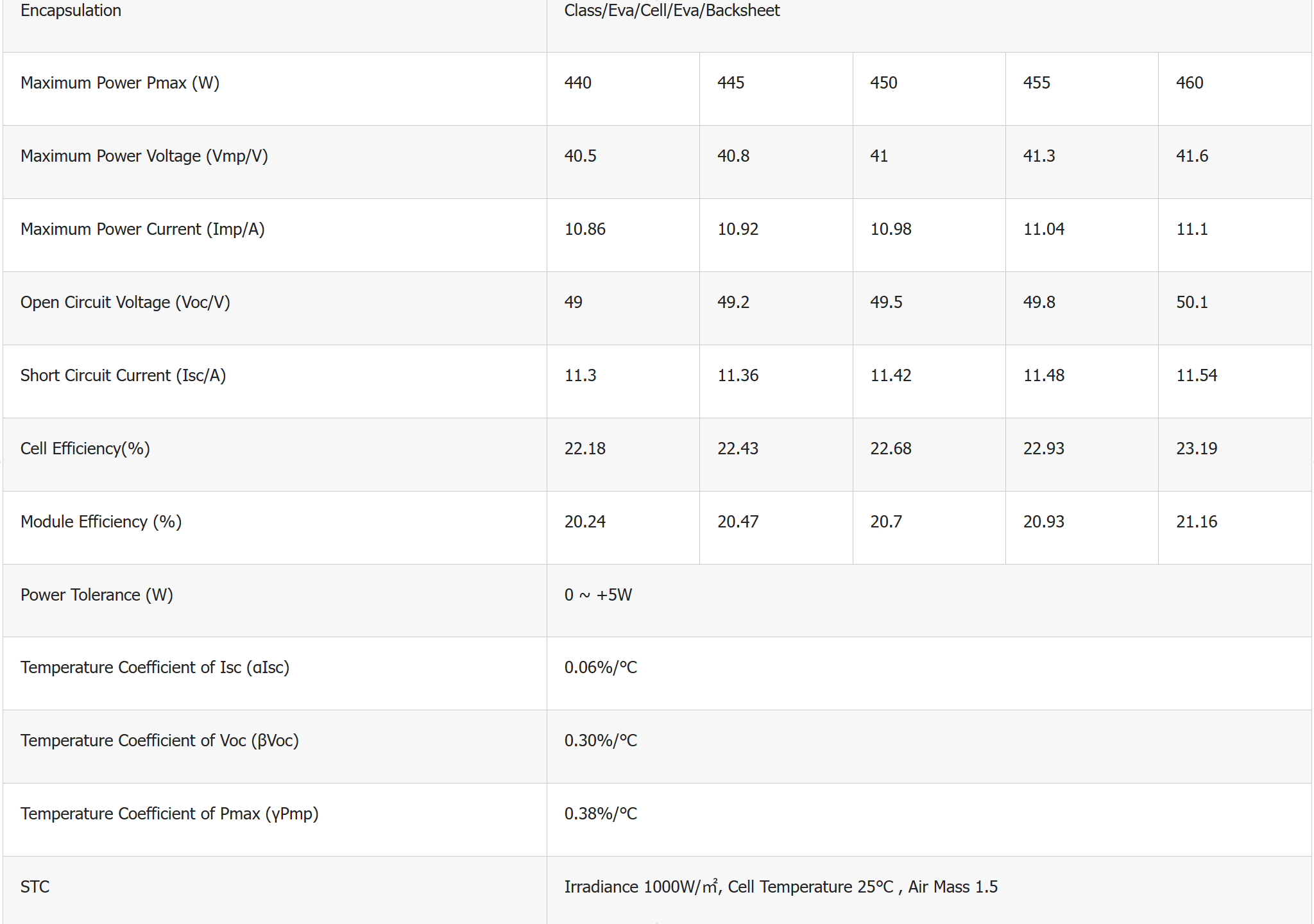Screen dimensions: 1314x924
Task: Click the 440 Maximum Power Pmax value
Action: click(x=578, y=83)
